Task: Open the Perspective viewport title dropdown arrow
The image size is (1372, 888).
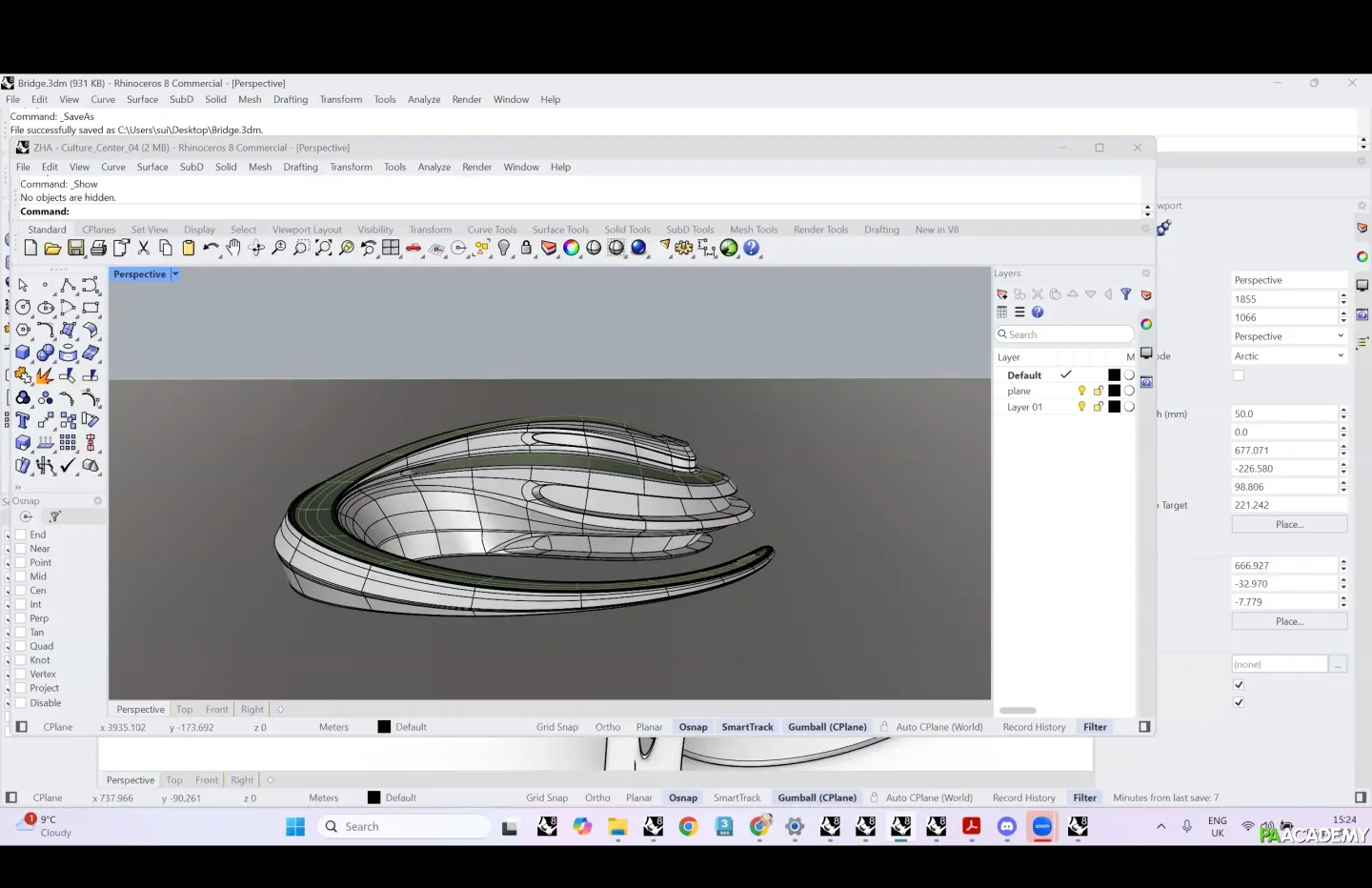Action: [175, 274]
